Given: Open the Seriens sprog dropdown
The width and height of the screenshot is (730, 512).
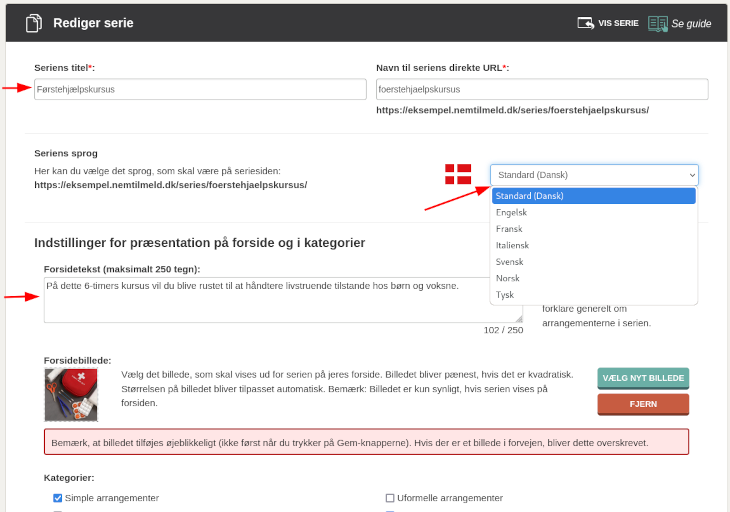Looking at the screenshot, I should tap(594, 175).
